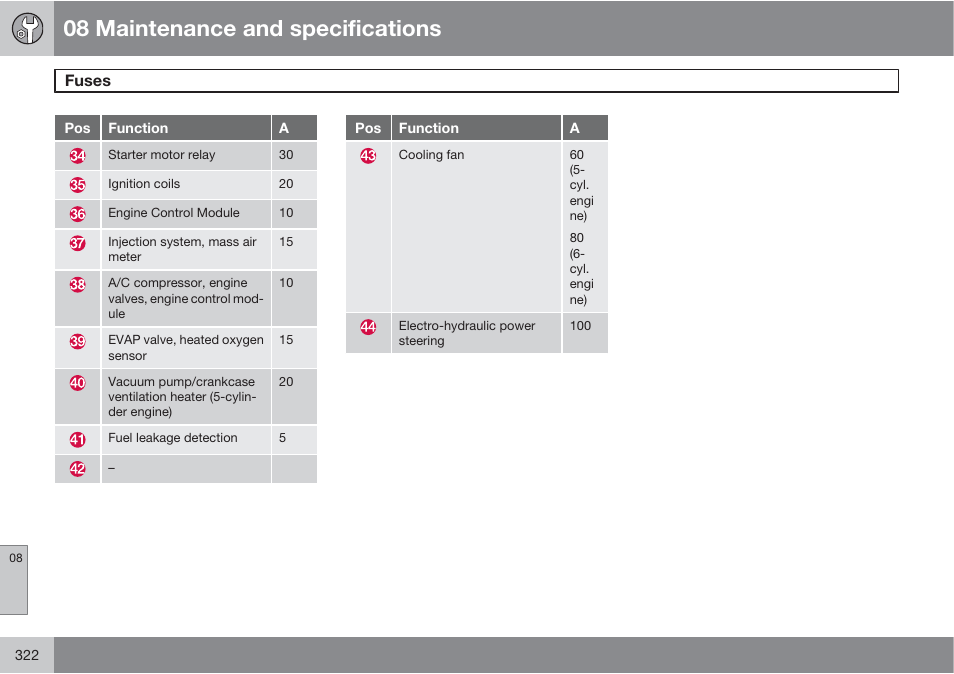Click the red fuse position 39 badge
The height and width of the screenshot is (674, 954).
(77, 341)
